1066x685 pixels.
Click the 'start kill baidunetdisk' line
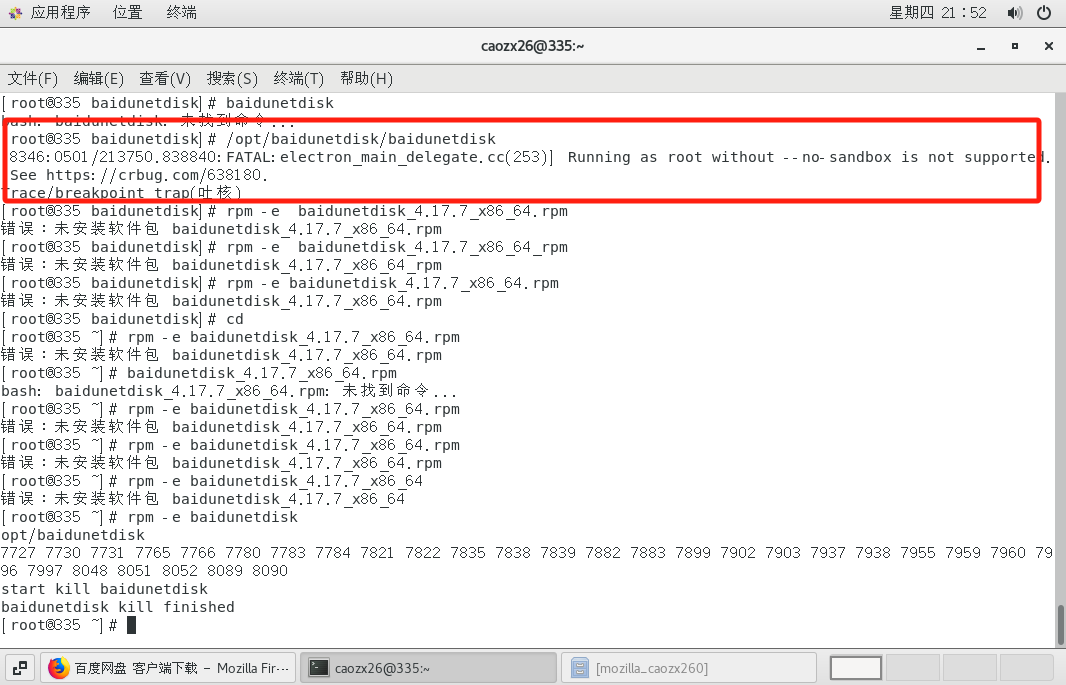(x=105, y=589)
